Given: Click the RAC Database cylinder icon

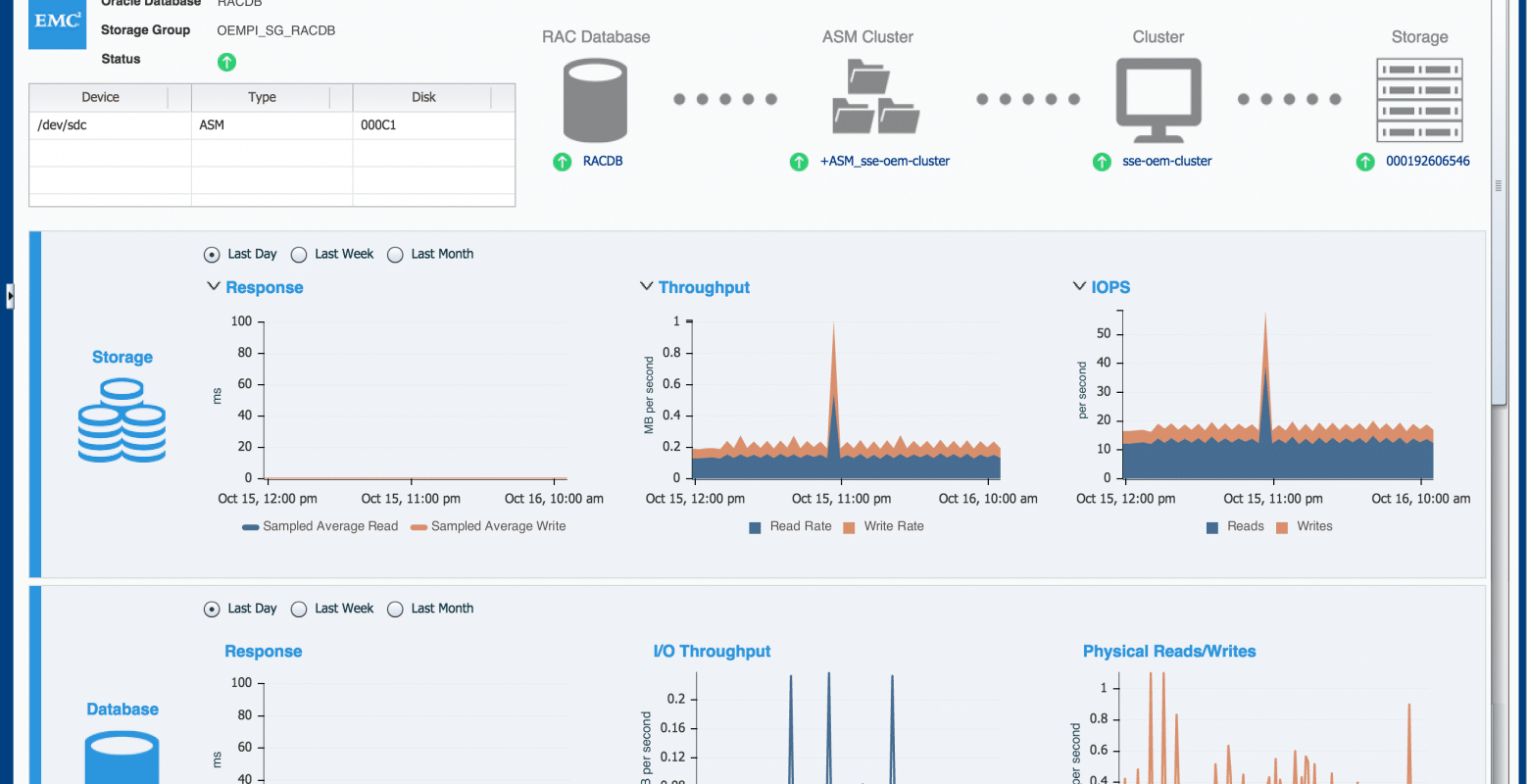Looking at the screenshot, I should [595, 101].
